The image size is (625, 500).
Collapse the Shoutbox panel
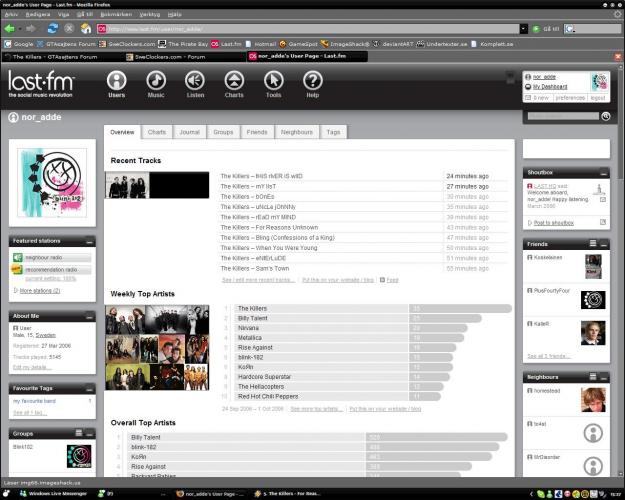(606, 173)
